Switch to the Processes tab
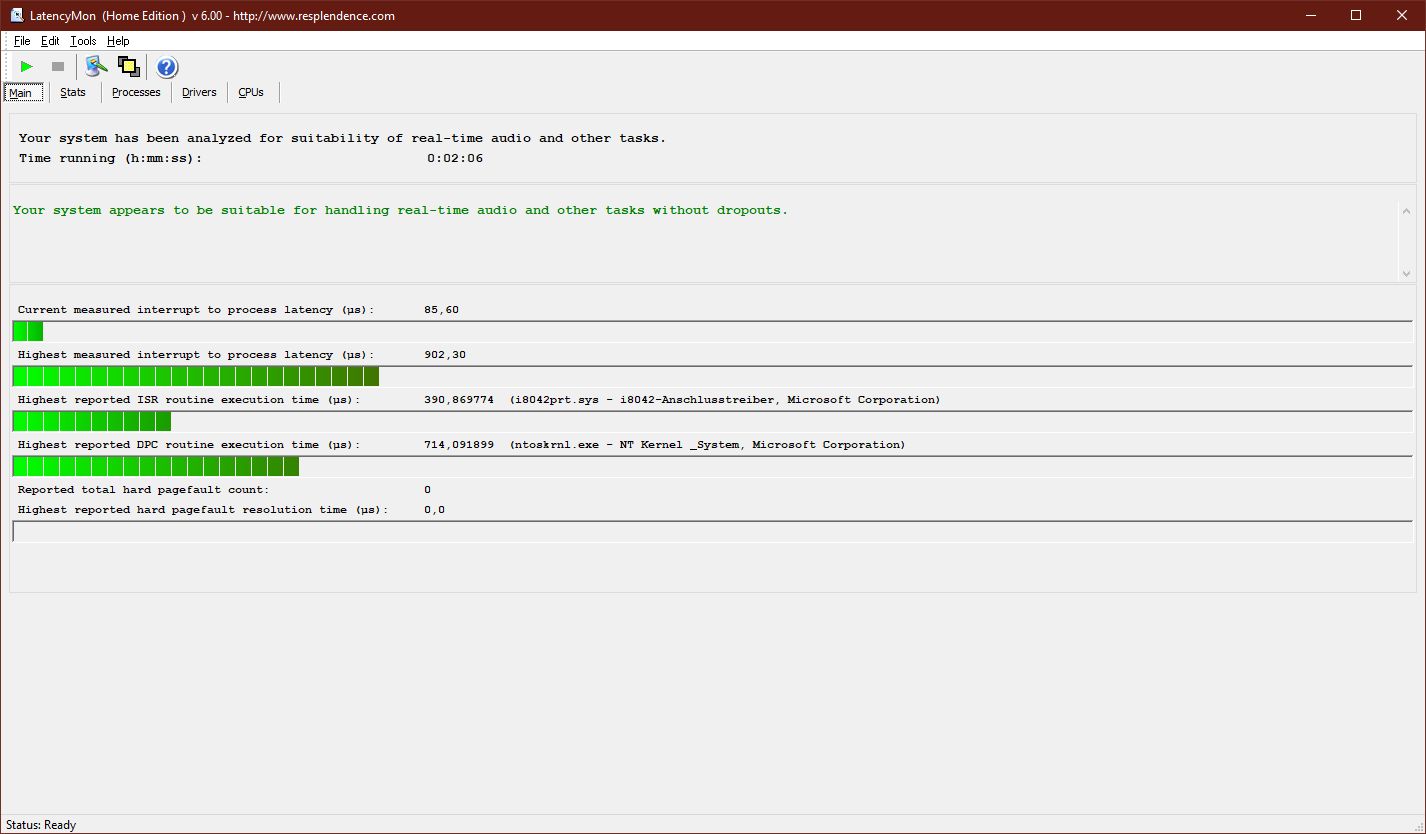 136,92
